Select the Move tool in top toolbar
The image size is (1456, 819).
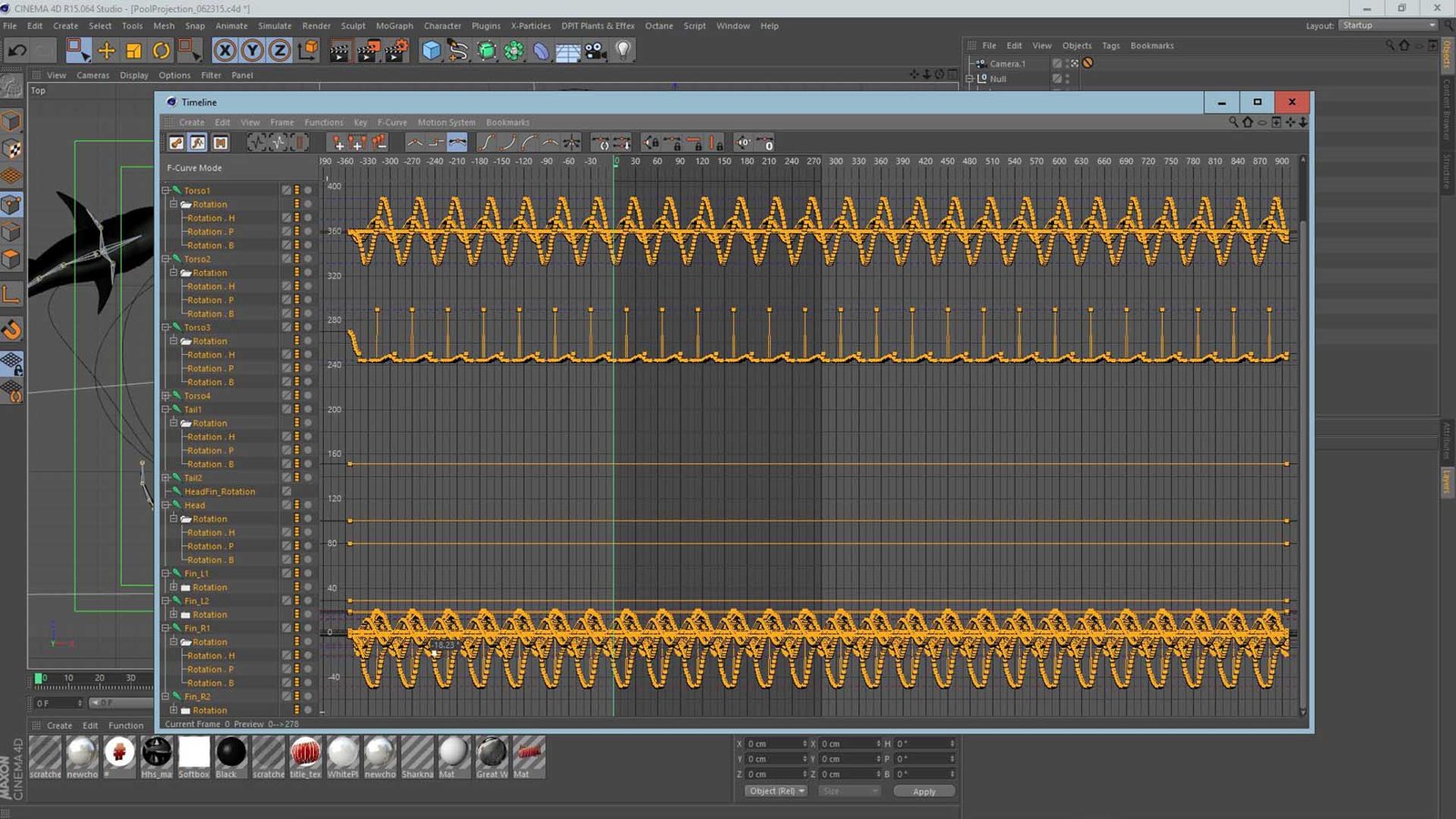[x=106, y=51]
